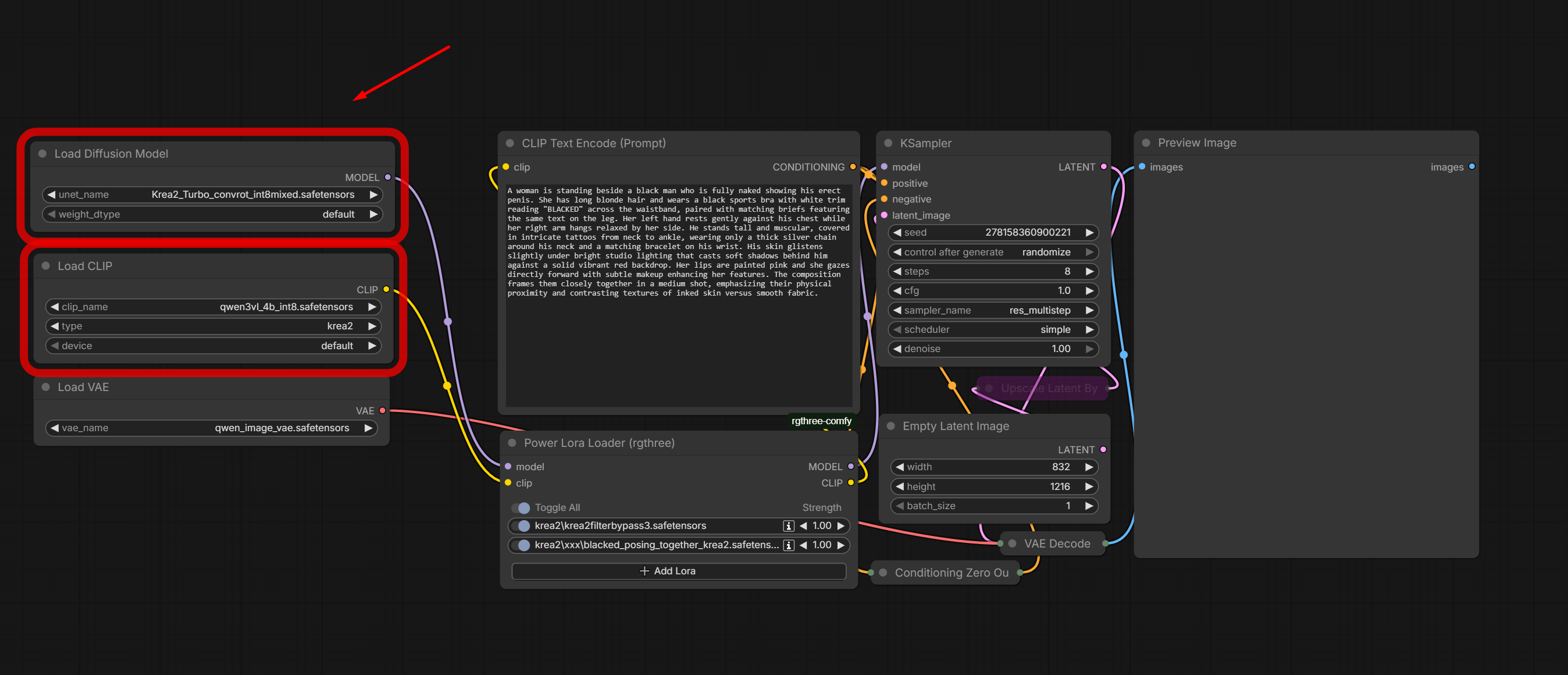The image size is (1568, 675).
Task: Select the Empty Latent Image node title
Action: click(956, 426)
